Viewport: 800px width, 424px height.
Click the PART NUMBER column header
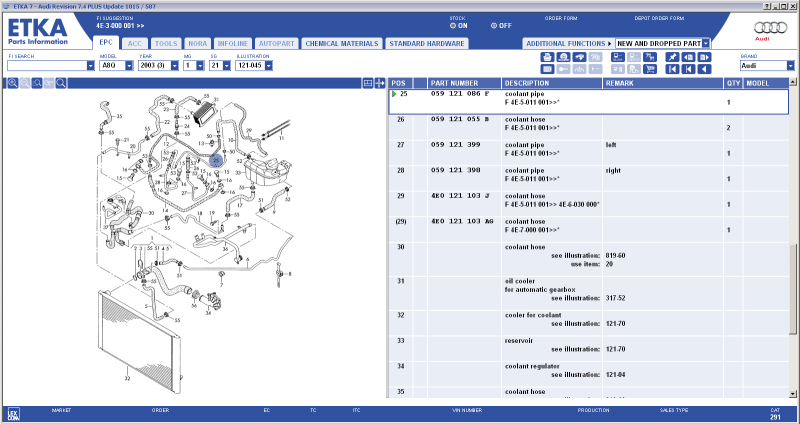click(x=464, y=83)
